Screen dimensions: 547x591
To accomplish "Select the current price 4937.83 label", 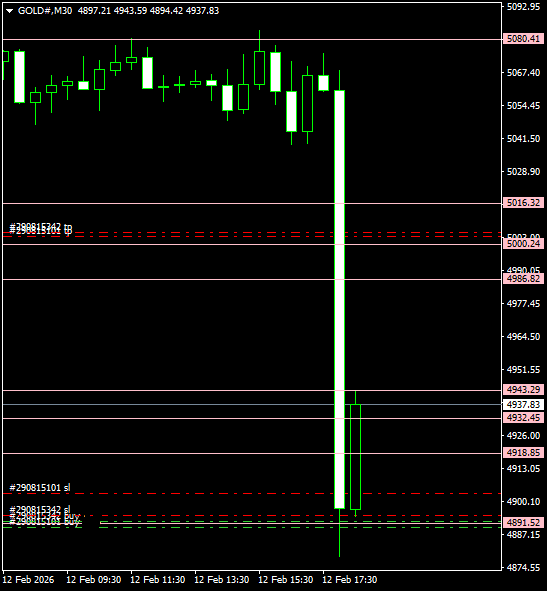I will (523, 404).
